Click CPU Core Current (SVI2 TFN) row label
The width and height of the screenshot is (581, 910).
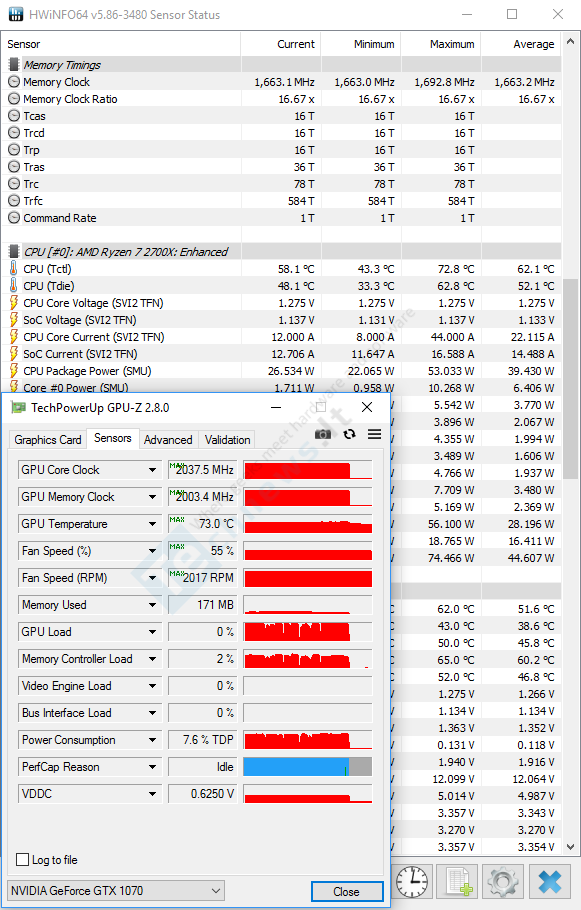point(93,337)
